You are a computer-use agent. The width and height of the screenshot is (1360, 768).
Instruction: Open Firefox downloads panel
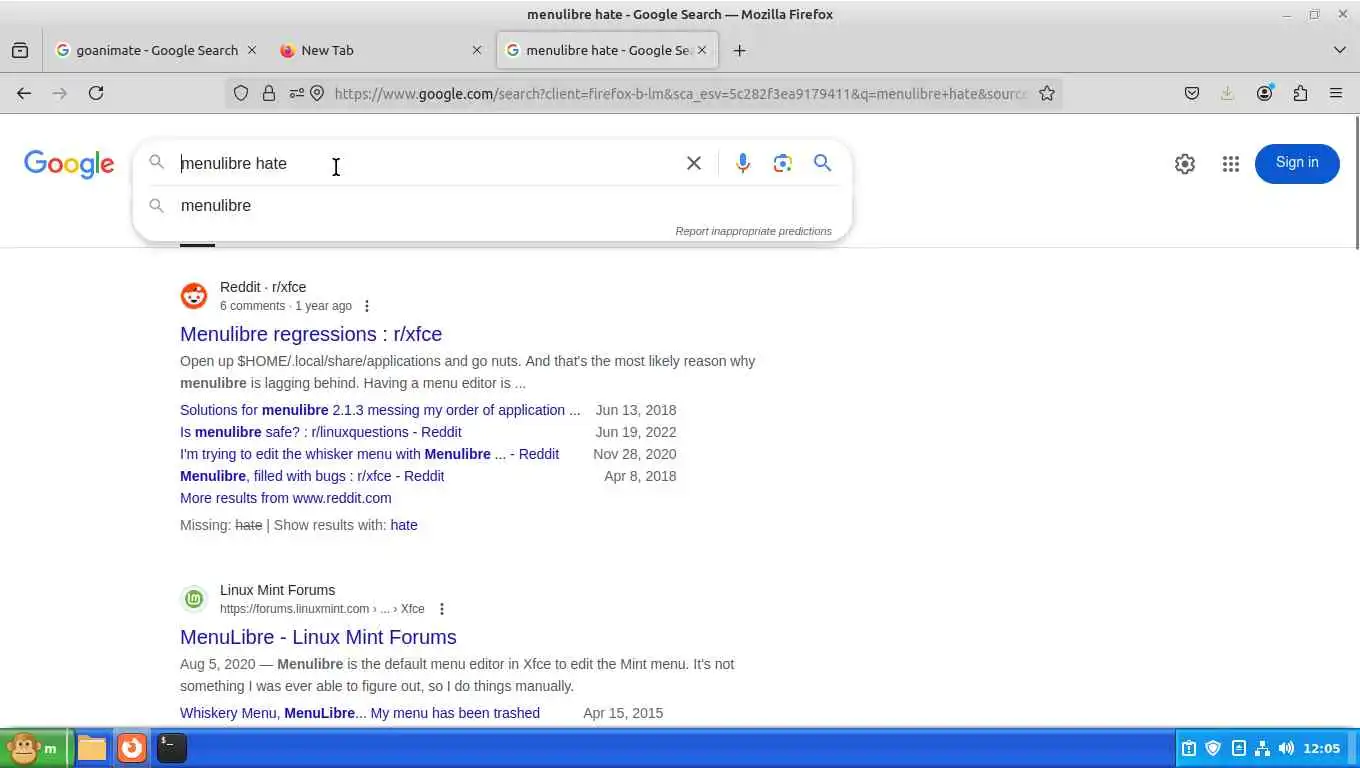1227,93
